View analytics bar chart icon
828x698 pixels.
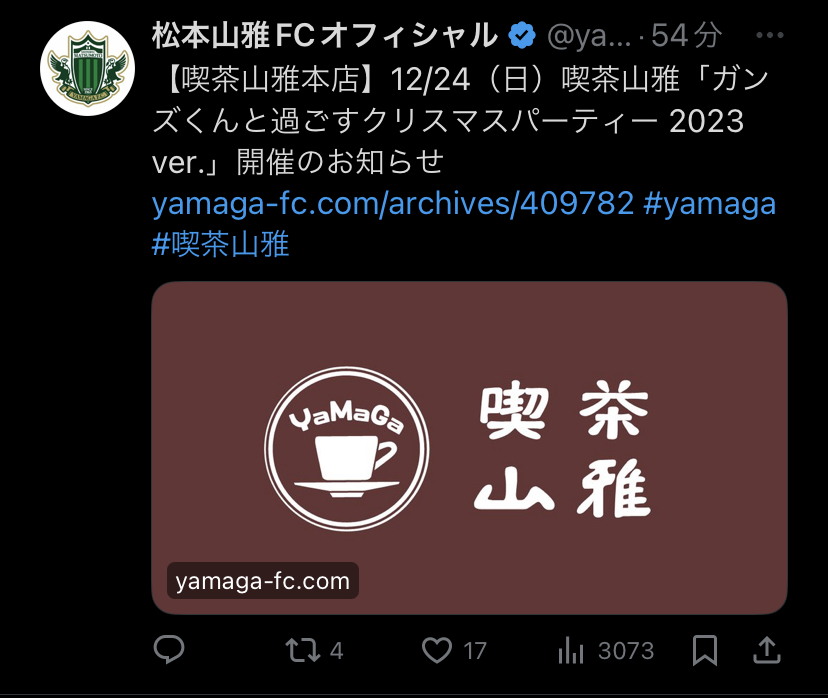(x=571, y=650)
